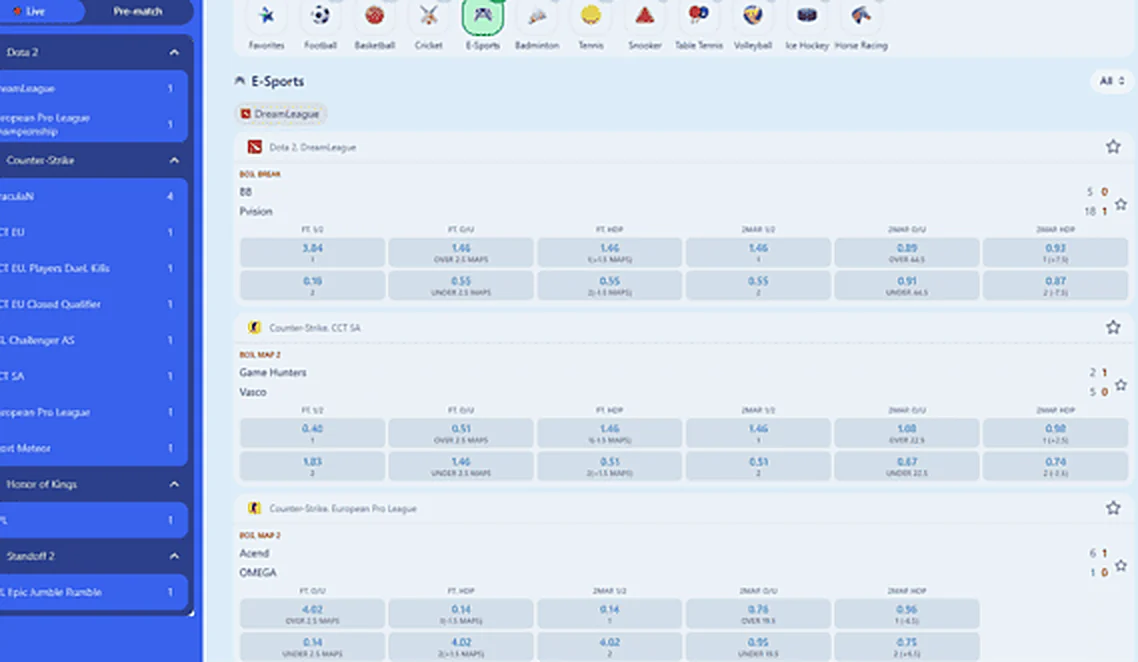Image resolution: width=1138 pixels, height=662 pixels.
Task: Favorite the Acend vs OMEGA match star
Action: [x=1121, y=565]
